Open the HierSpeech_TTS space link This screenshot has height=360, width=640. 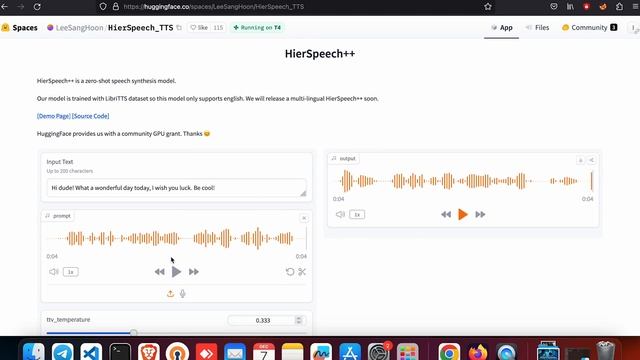tap(140, 27)
